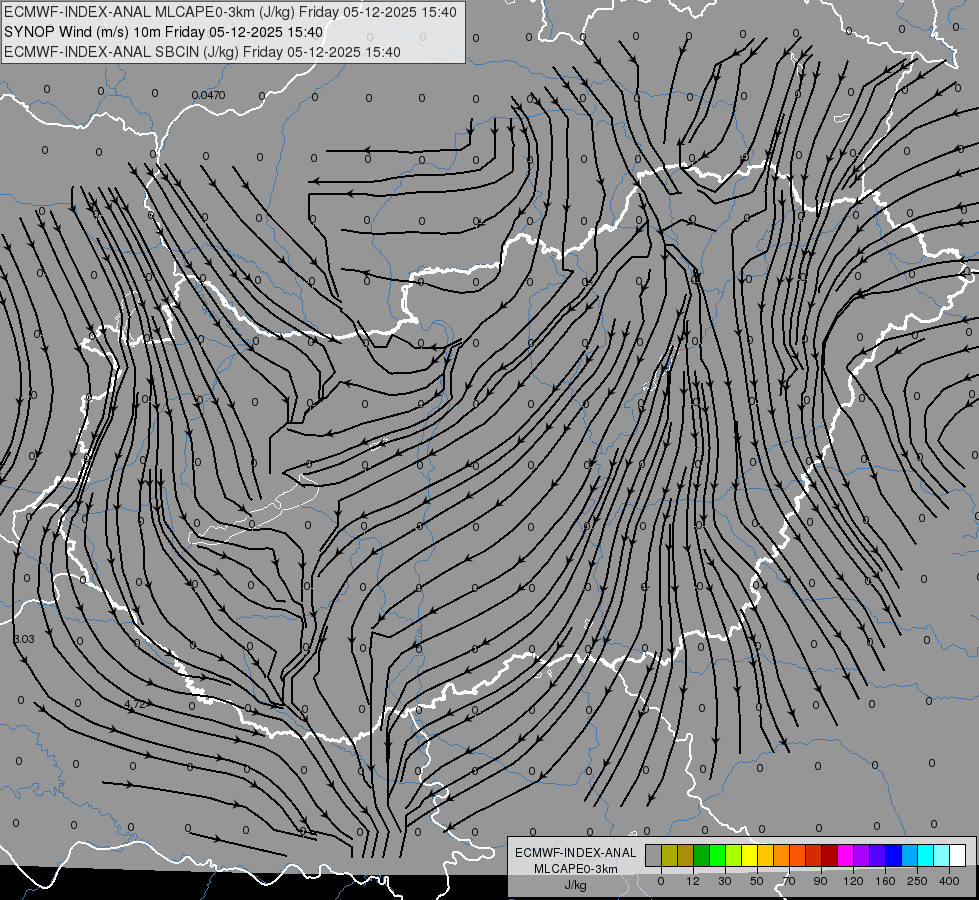
Task: Click the legend tick label 50
Action: [757, 881]
